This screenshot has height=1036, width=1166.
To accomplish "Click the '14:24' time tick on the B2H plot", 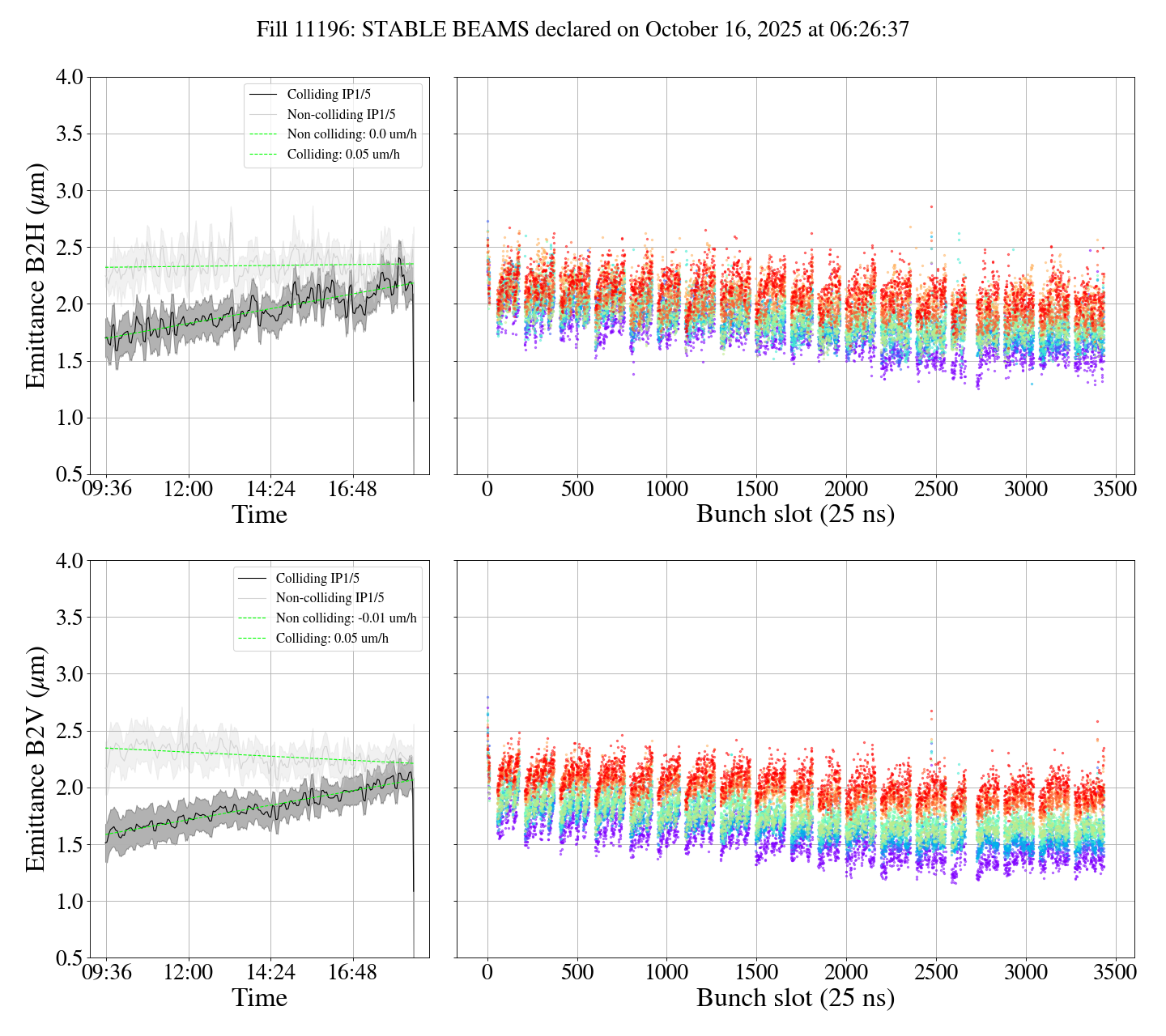I will coord(270,489).
